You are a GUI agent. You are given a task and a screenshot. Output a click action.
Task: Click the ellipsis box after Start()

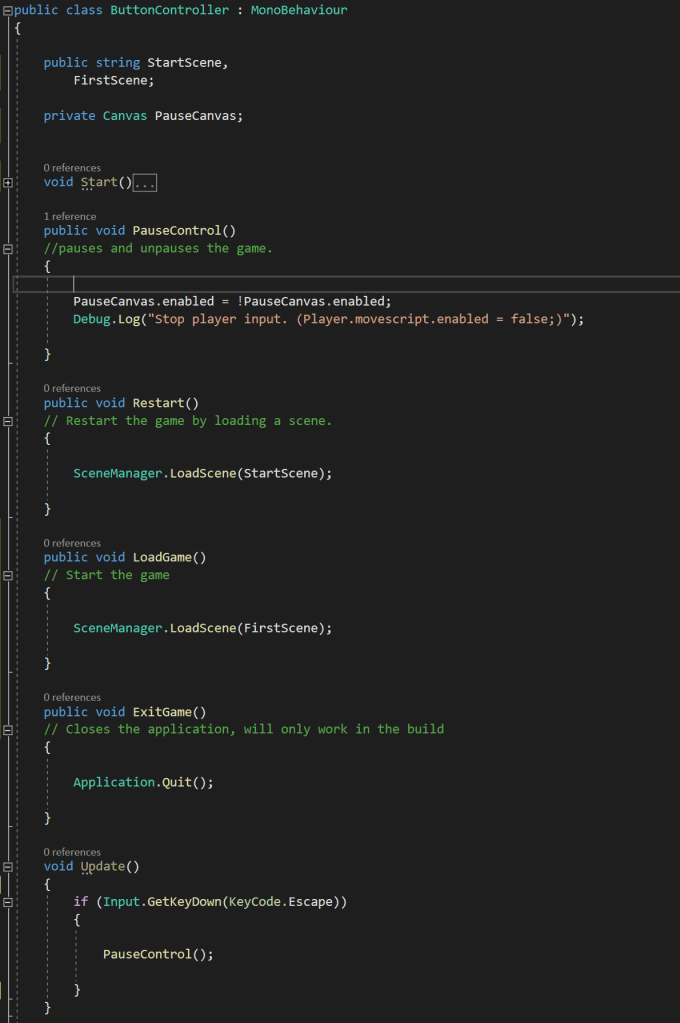tap(145, 183)
